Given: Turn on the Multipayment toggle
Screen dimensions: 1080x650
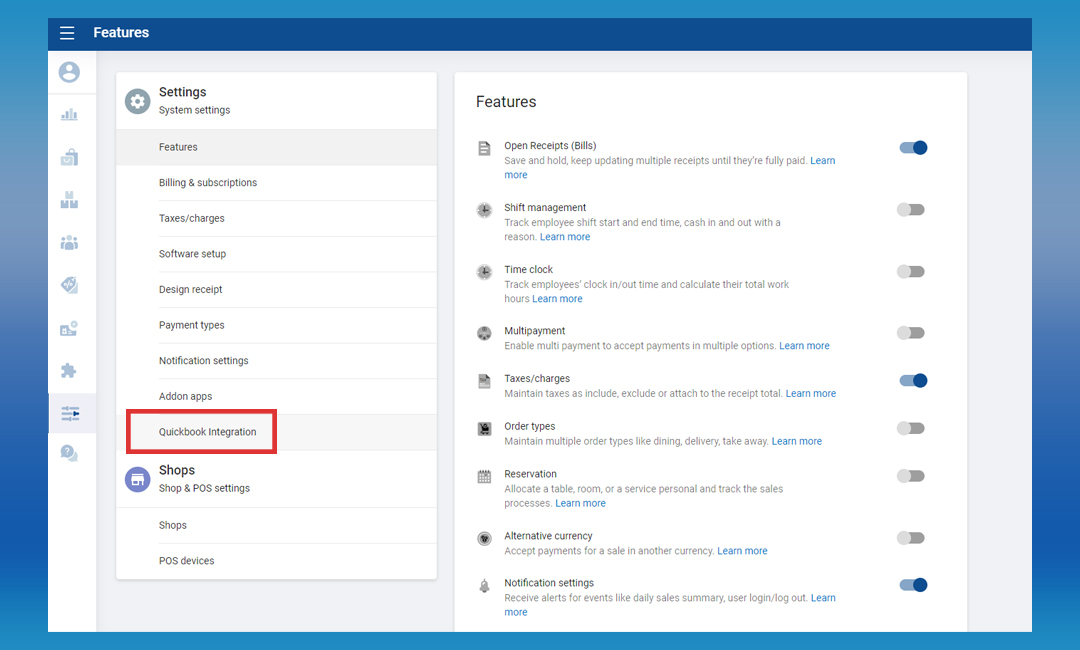Looking at the screenshot, I should 910,333.
